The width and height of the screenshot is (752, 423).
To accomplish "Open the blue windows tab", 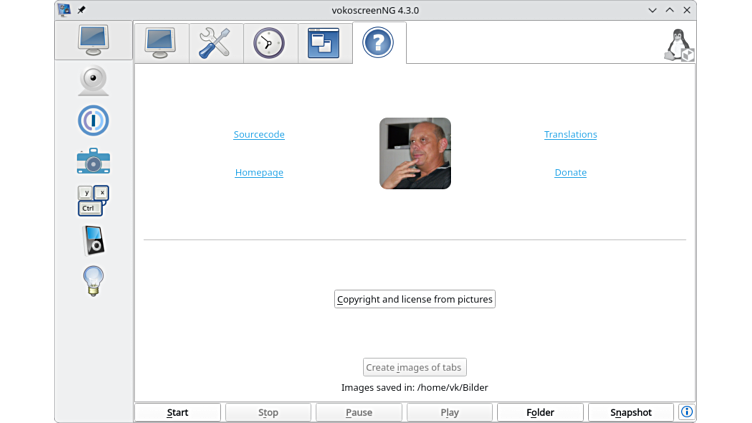I will point(324,43).
